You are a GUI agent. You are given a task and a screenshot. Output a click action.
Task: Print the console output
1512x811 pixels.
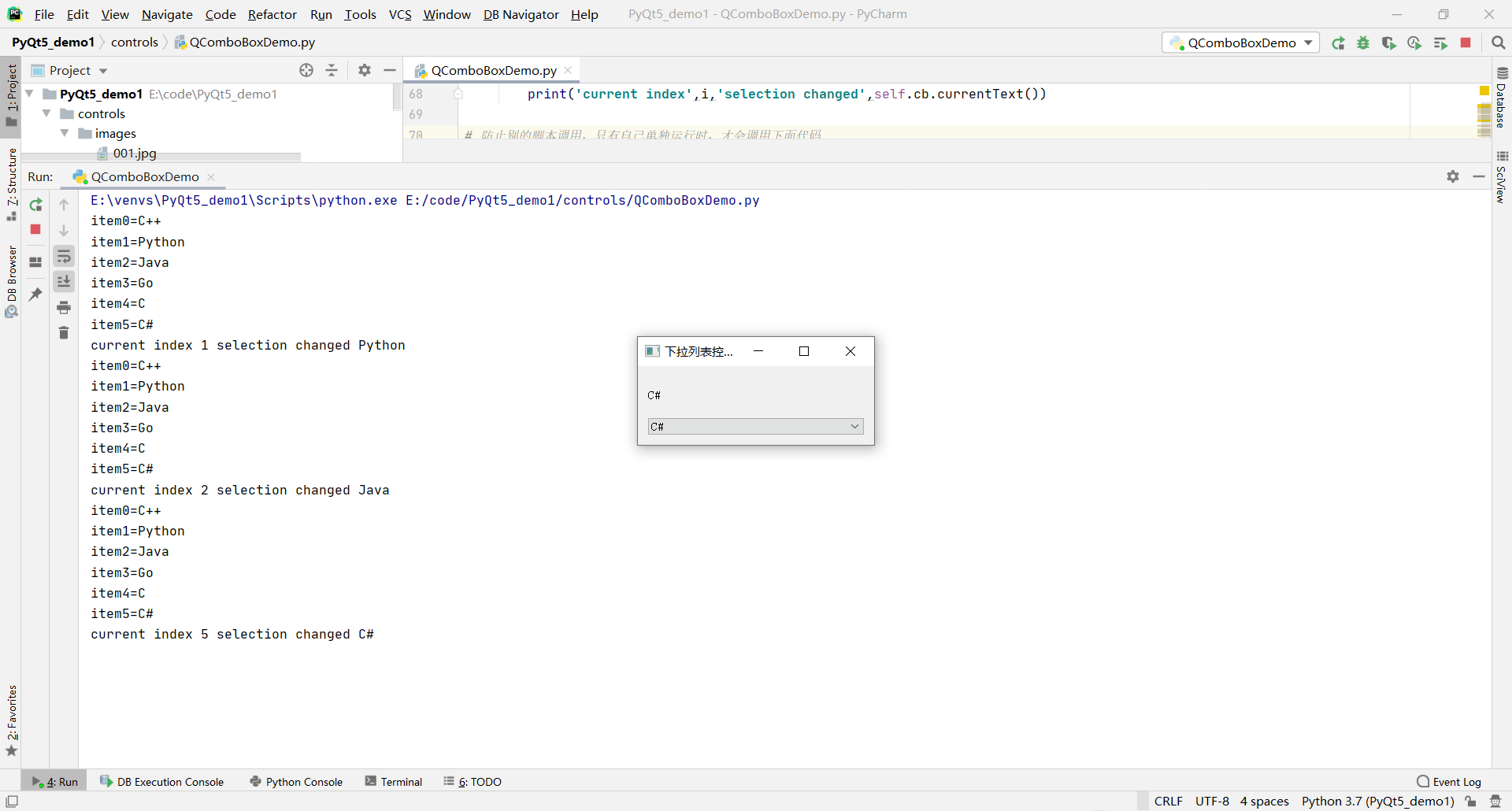(64, 307)
